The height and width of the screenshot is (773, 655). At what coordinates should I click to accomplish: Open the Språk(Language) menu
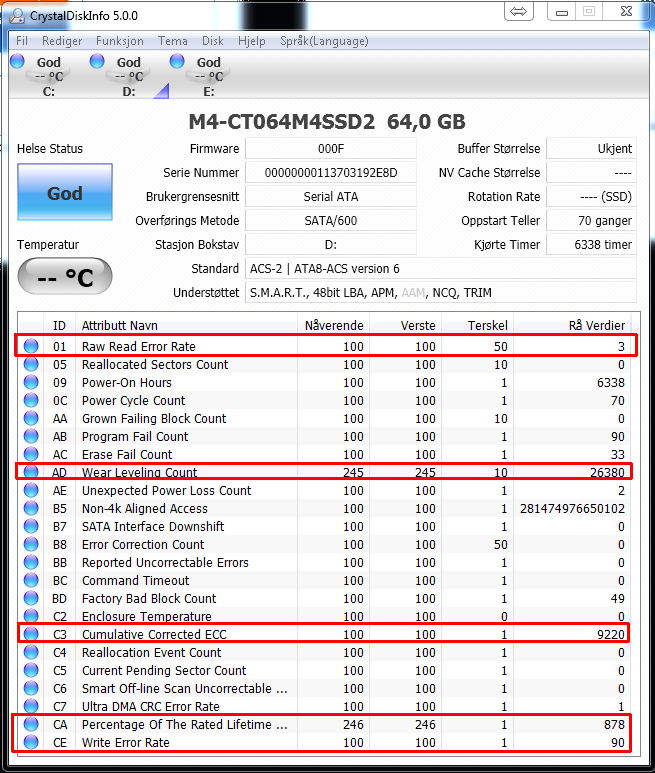coord(324,41)
